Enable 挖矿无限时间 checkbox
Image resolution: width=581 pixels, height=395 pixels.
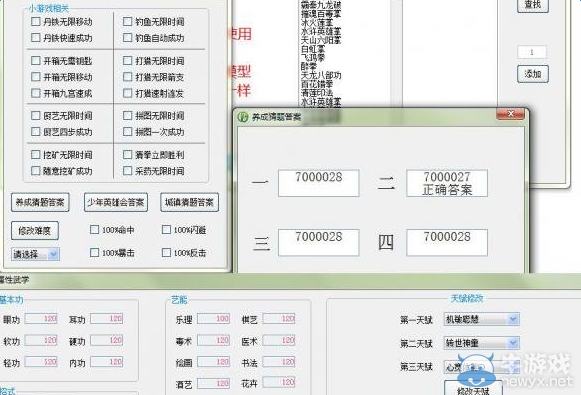coord(36,155)
